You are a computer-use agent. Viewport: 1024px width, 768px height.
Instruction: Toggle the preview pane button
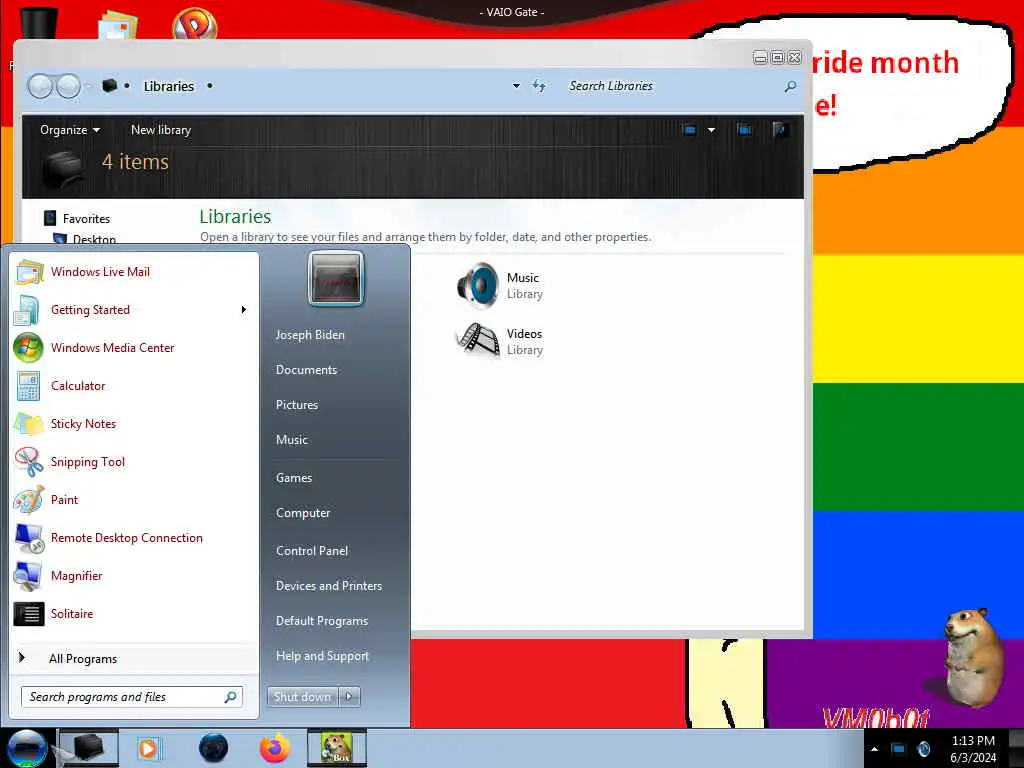(x=744, y=129)
